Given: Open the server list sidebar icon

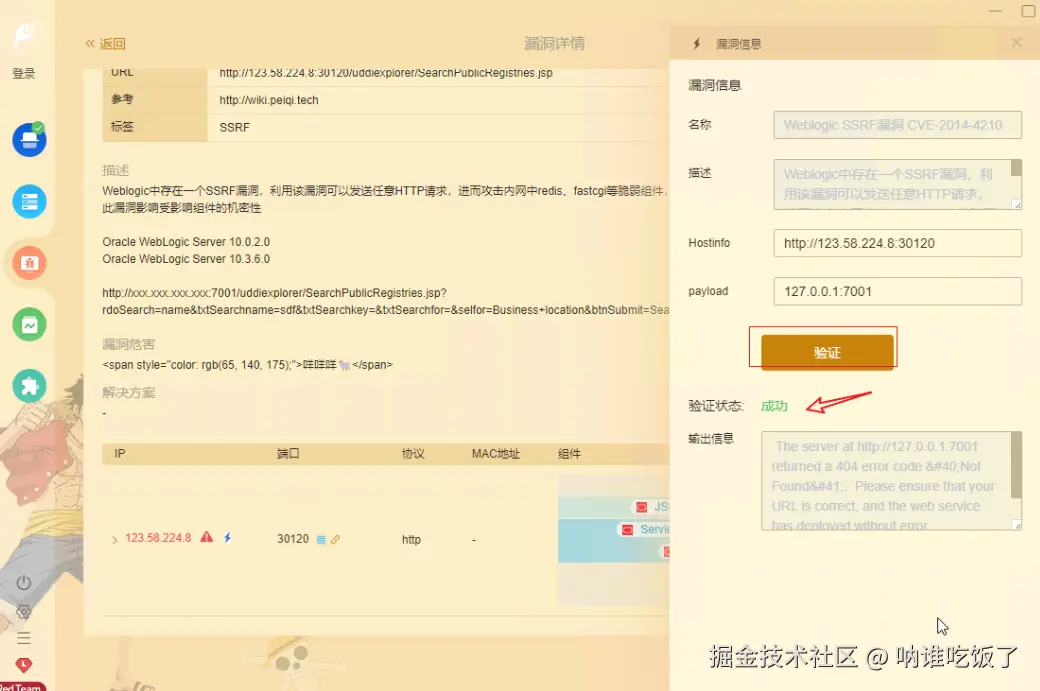Looking at the screenshot, I should (29, 202).
